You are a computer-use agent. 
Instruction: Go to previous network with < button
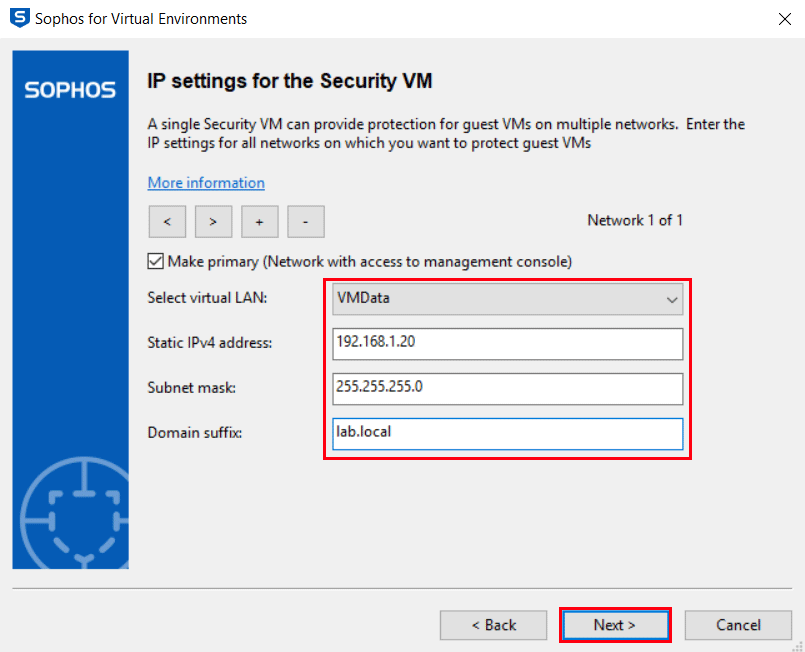(167, 222)
